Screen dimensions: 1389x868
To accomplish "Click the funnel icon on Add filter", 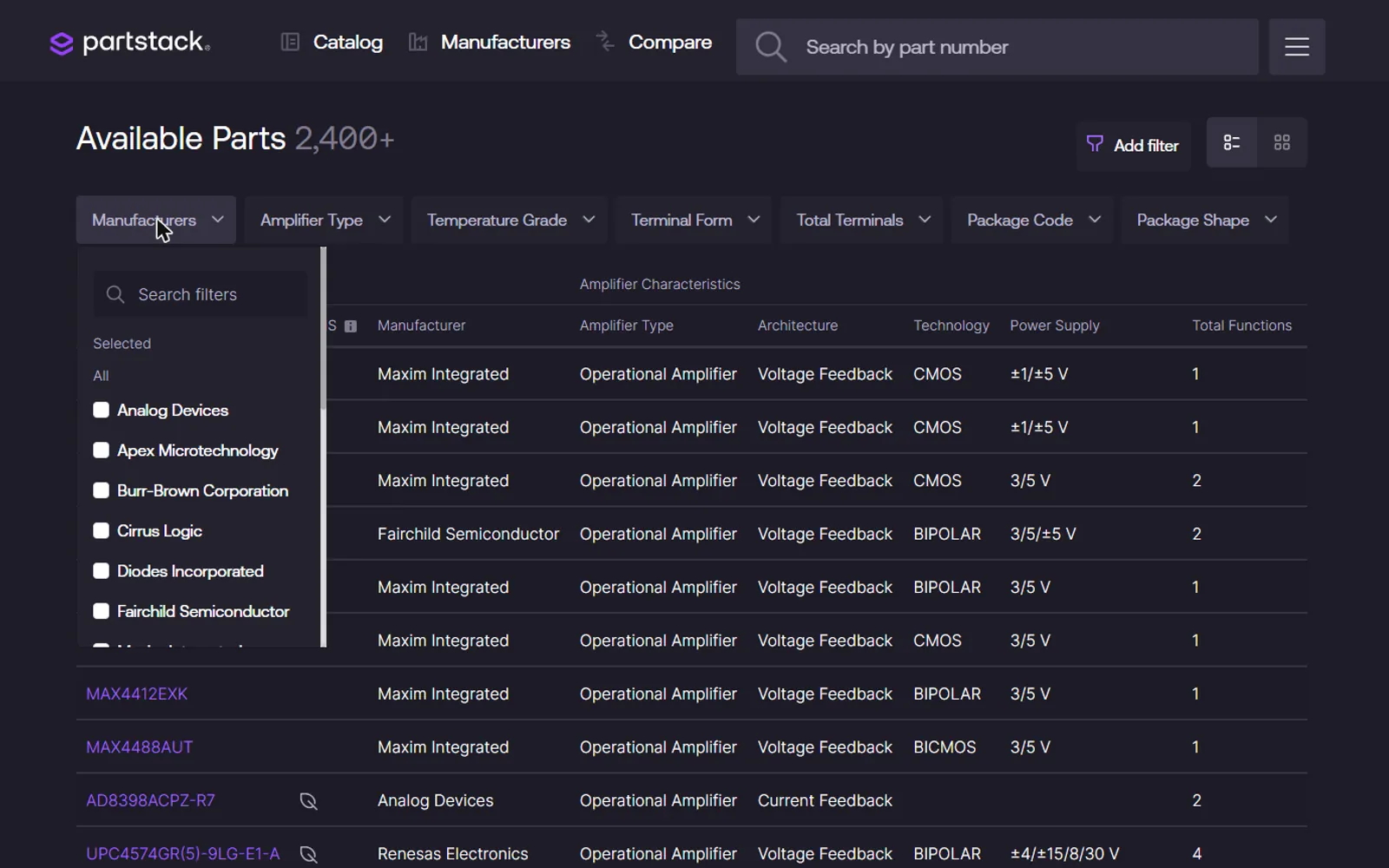I will (x=1095, y=144).
